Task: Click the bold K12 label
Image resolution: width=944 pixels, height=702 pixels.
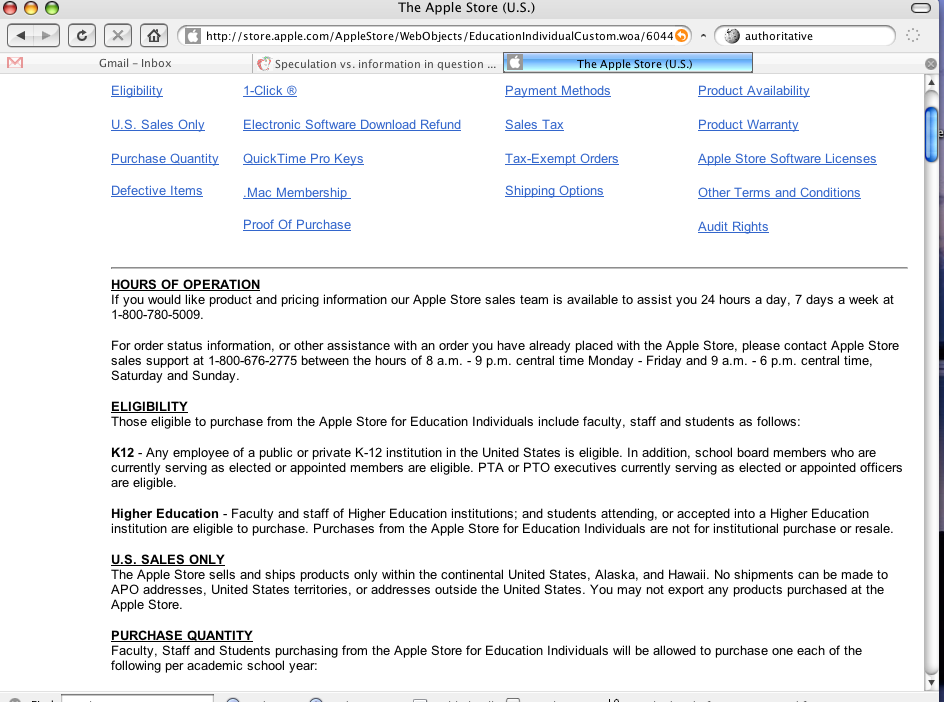Action: click(x=122, y=453)
